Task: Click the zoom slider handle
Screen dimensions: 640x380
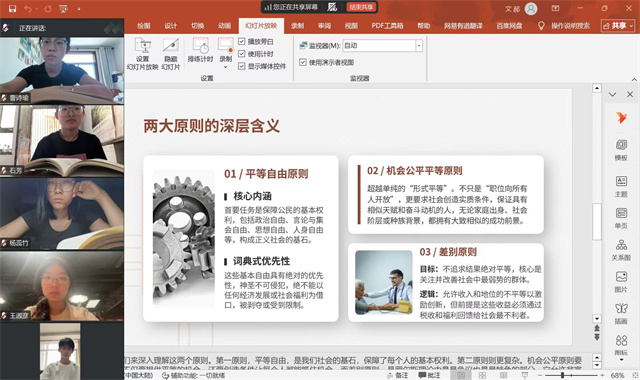Action: click(x=562, y=375)
